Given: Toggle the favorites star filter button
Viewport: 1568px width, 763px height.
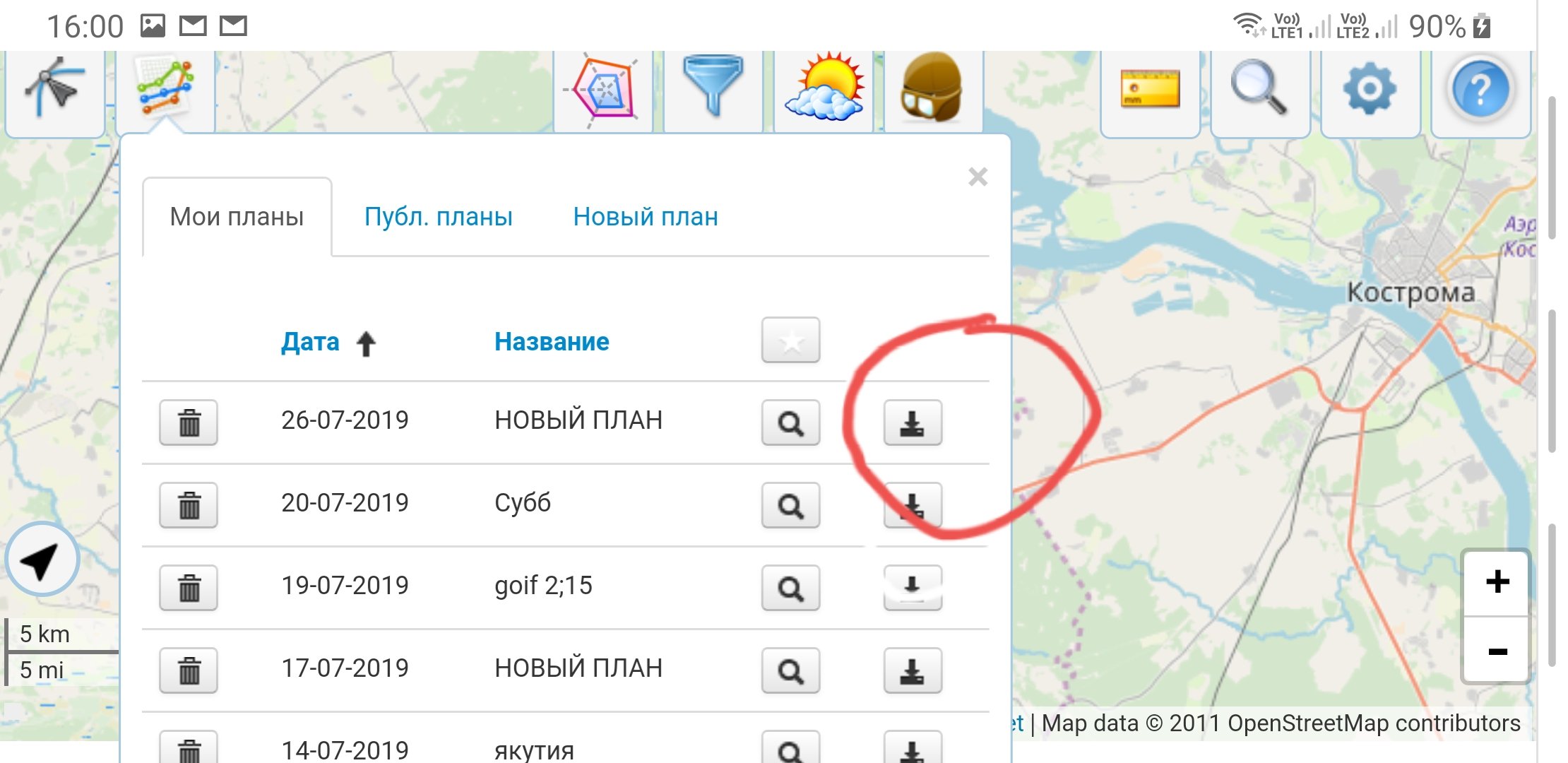Looking at the screenshot, I should [x=790, y=341].
